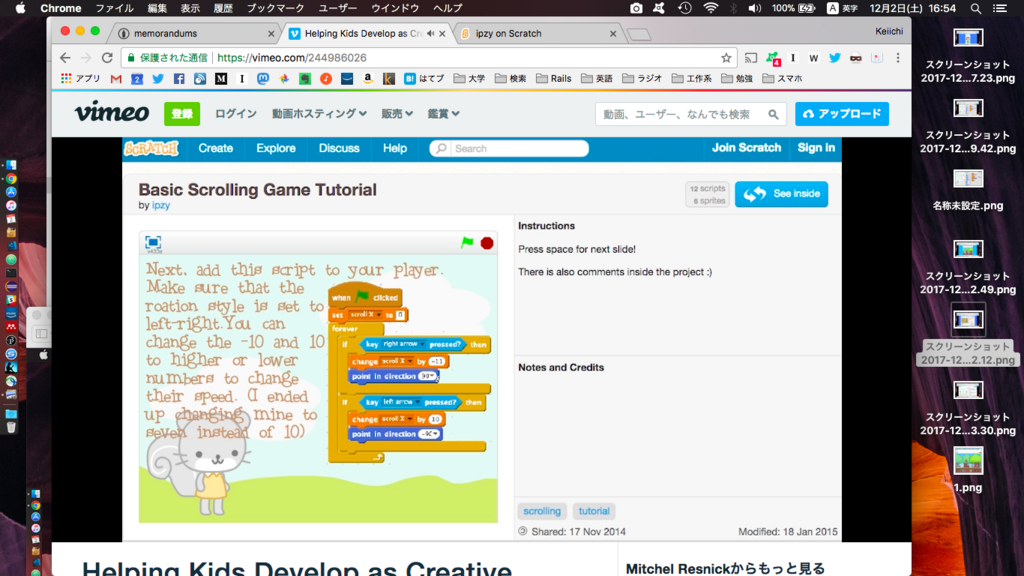Click the squirrel Scratch project stage
The height and width of the screenshot is (576, 1024).
318,389
